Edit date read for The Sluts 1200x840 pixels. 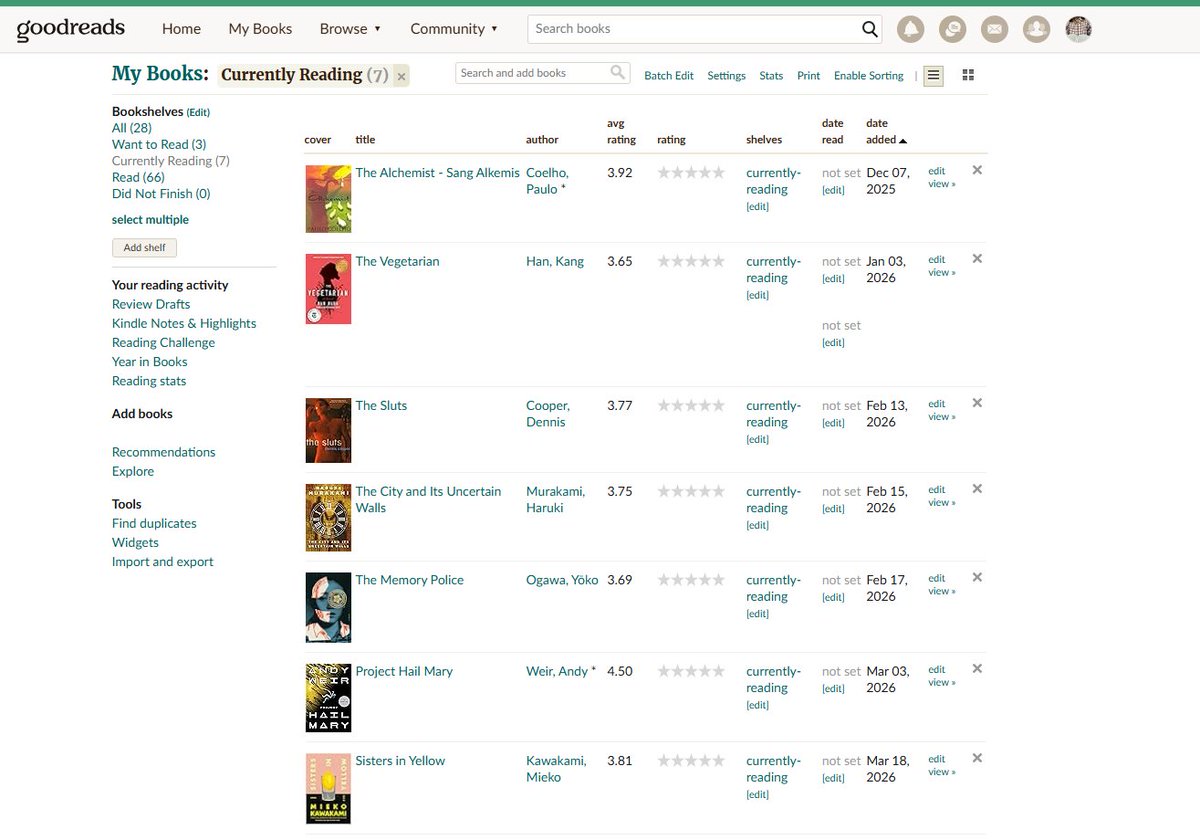coord(833,423)
